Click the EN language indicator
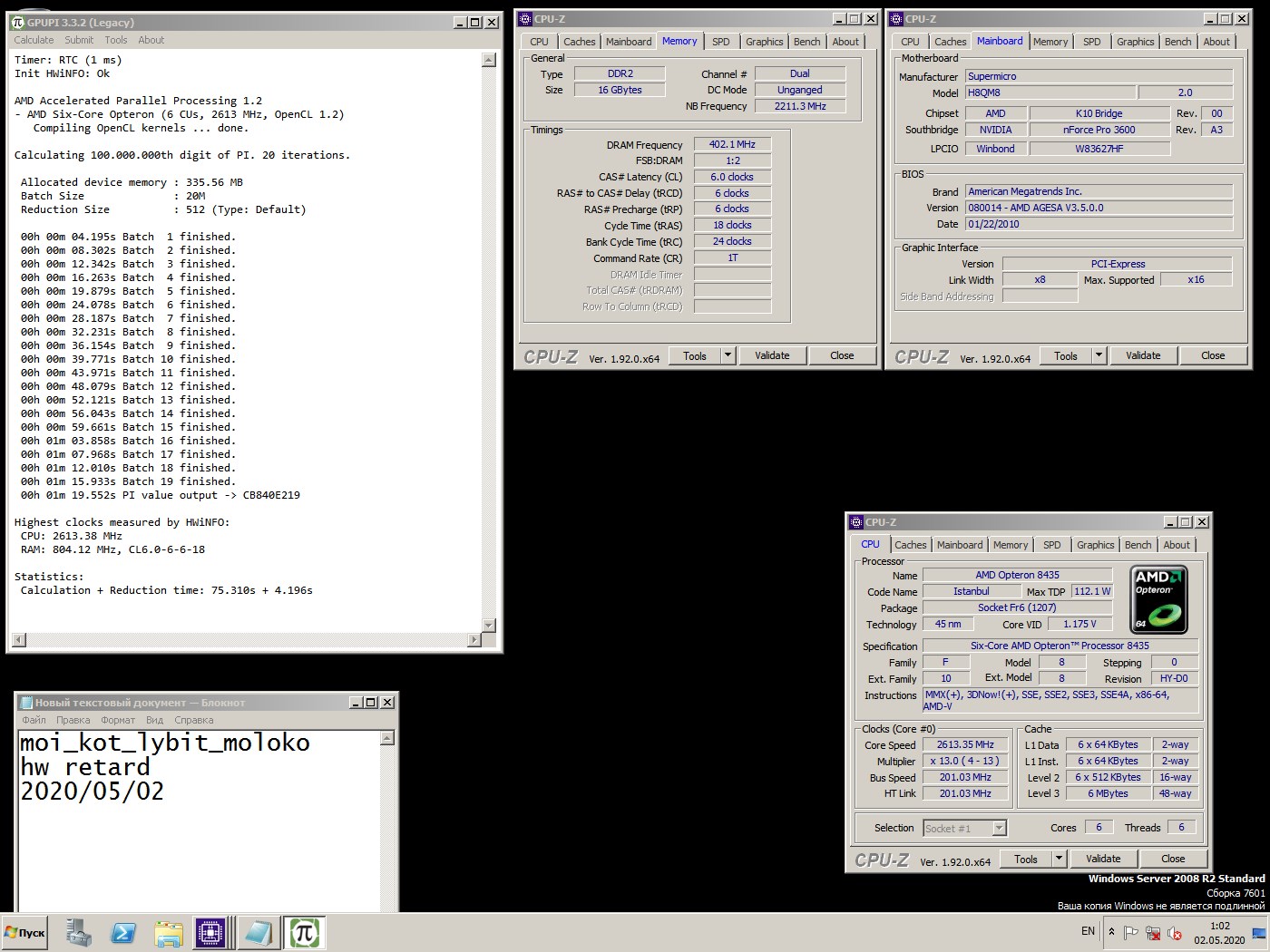 click(x=1088, y=931)
